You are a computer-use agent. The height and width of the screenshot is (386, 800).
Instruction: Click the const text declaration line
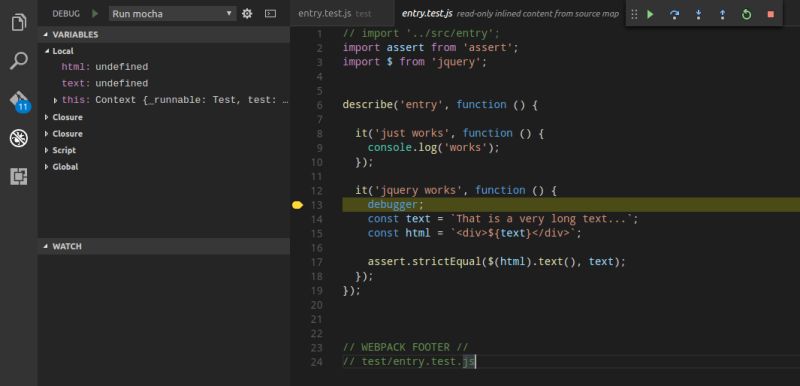[x=503, y=219]
